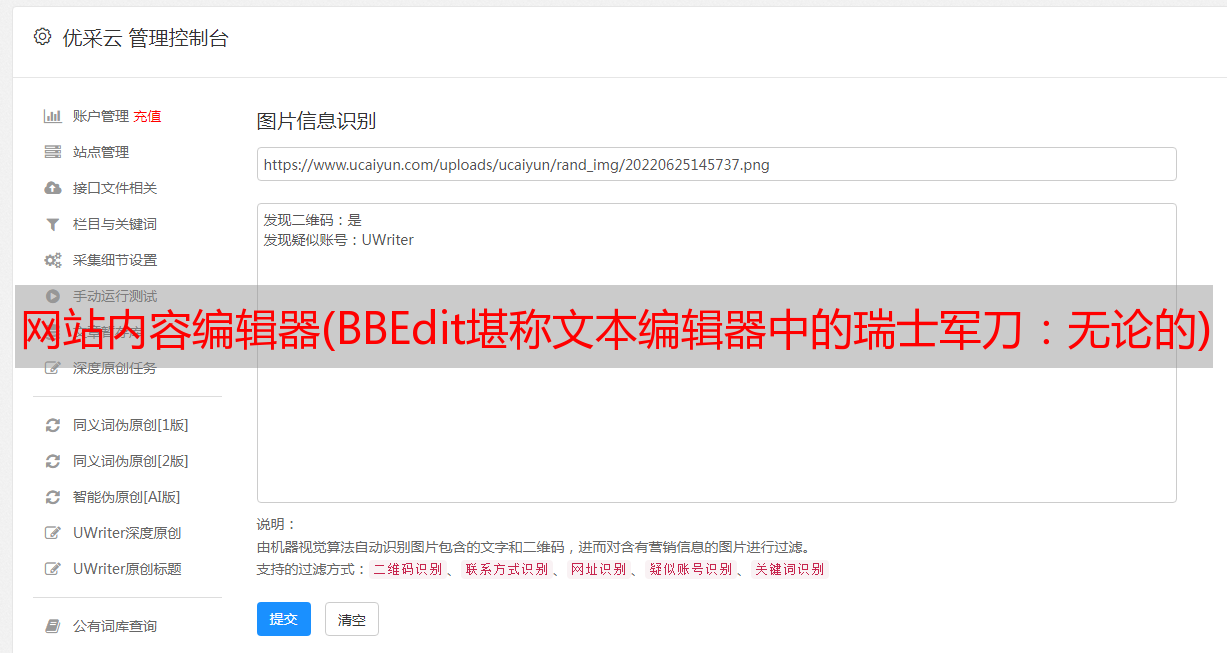This screenshot has width=1227, height=653.
Task: Click the gears icon for 采集细节设置
Action: coord(53,260)
